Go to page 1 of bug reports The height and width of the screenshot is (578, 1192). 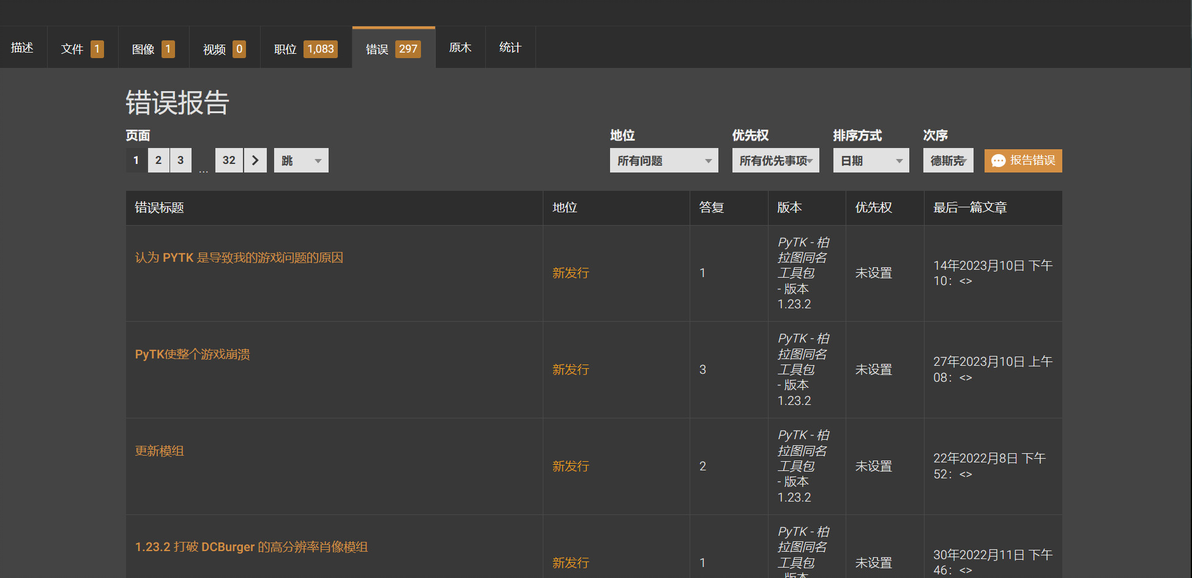coord(136,160)
